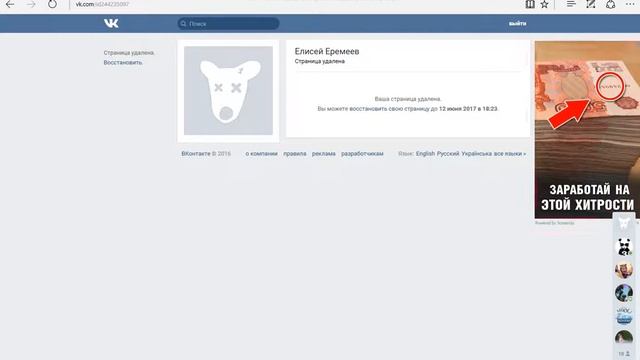Click the dog avatar in chat sidebar
640x360 pixels.
[624, 224]
